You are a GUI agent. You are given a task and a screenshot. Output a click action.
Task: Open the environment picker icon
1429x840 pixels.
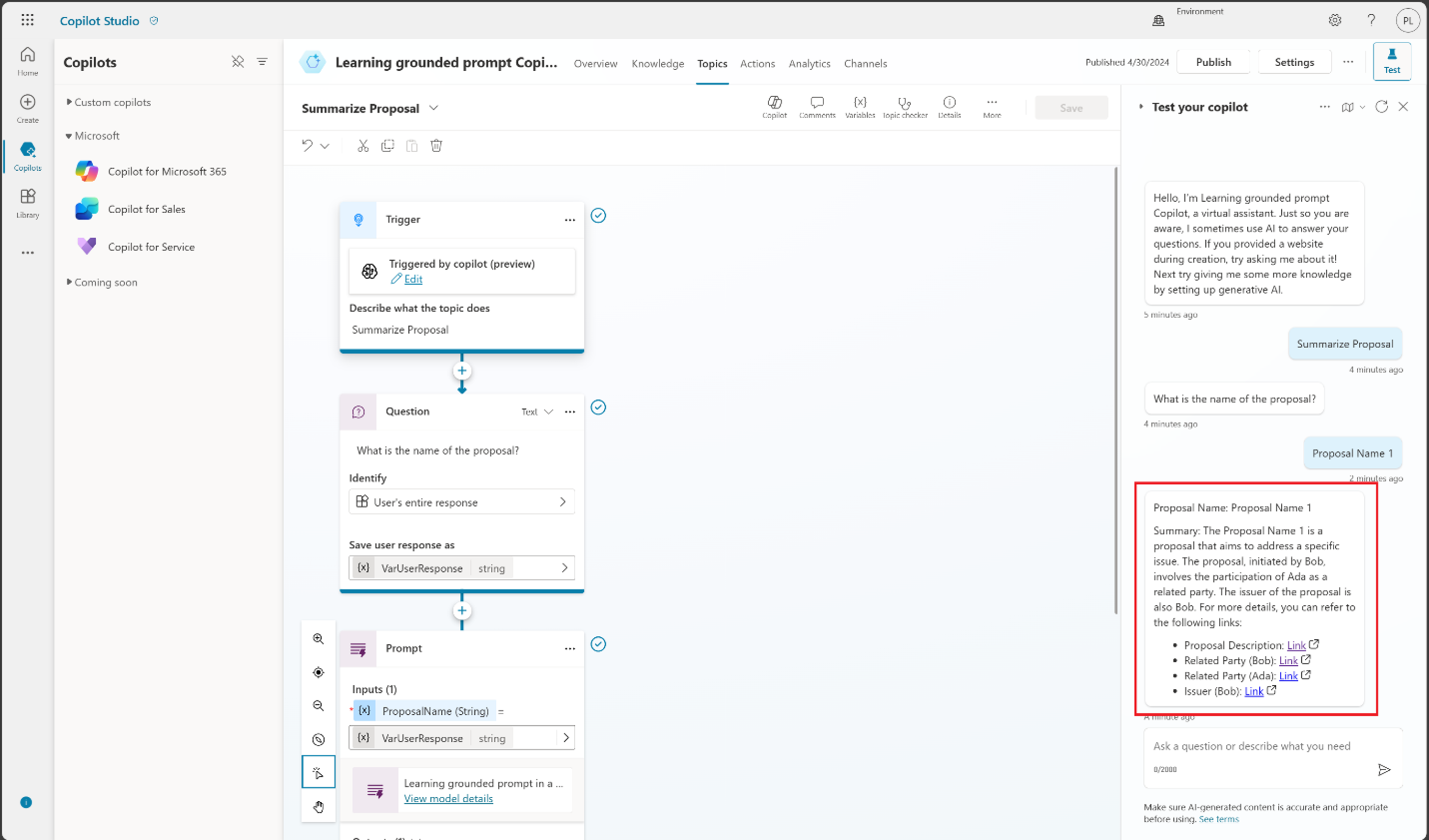1158,20
